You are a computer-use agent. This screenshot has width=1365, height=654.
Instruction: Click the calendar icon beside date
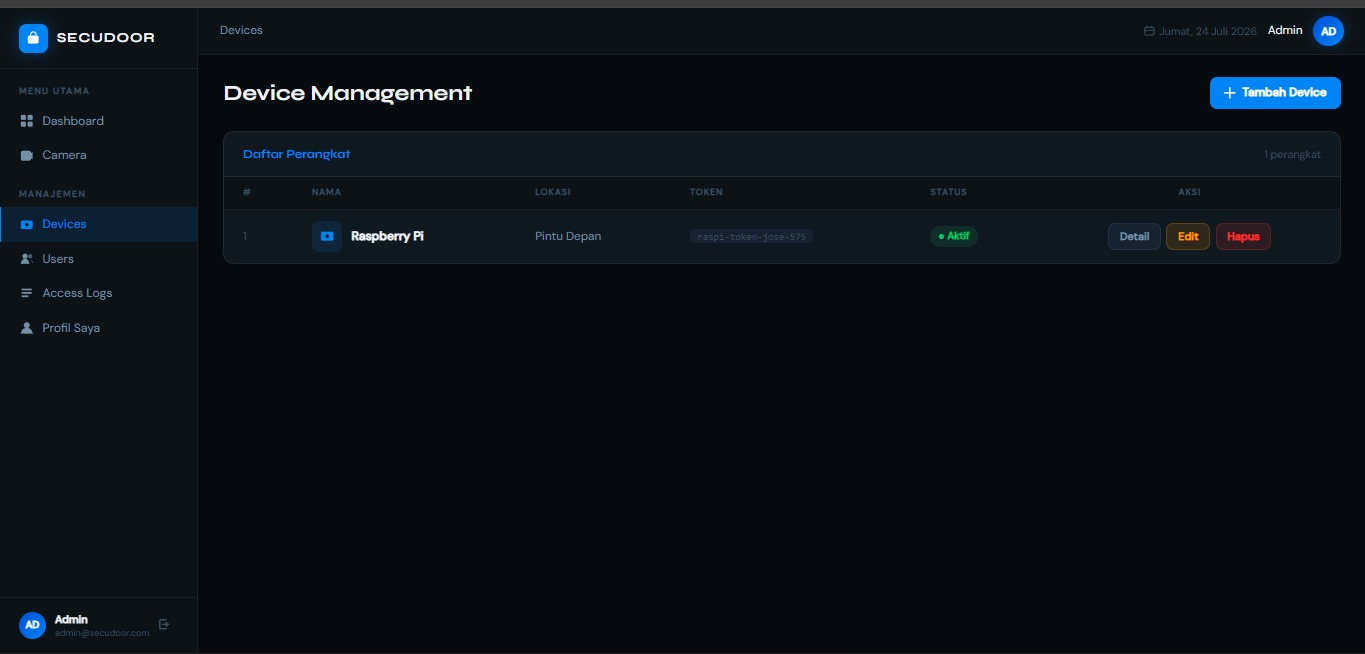click(1149, 31)
